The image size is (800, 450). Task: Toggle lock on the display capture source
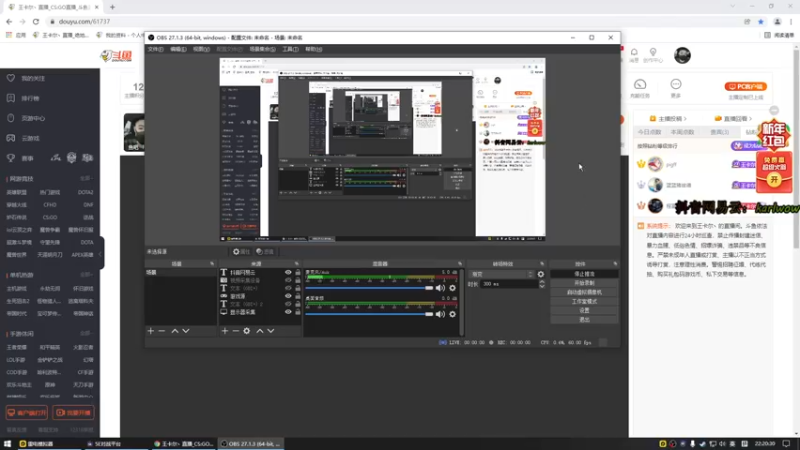(x=298, y=312)
